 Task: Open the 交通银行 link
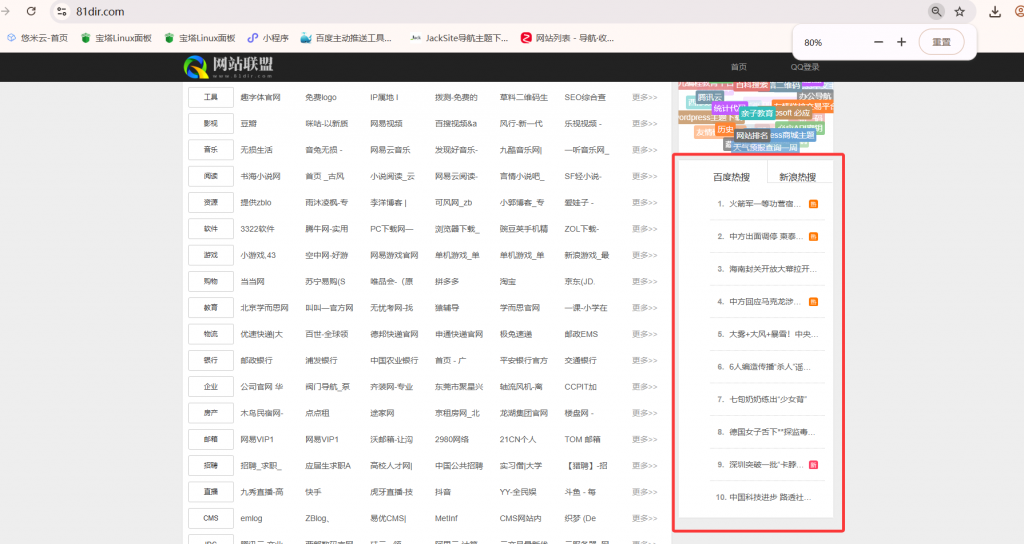[x=580, y=360]
